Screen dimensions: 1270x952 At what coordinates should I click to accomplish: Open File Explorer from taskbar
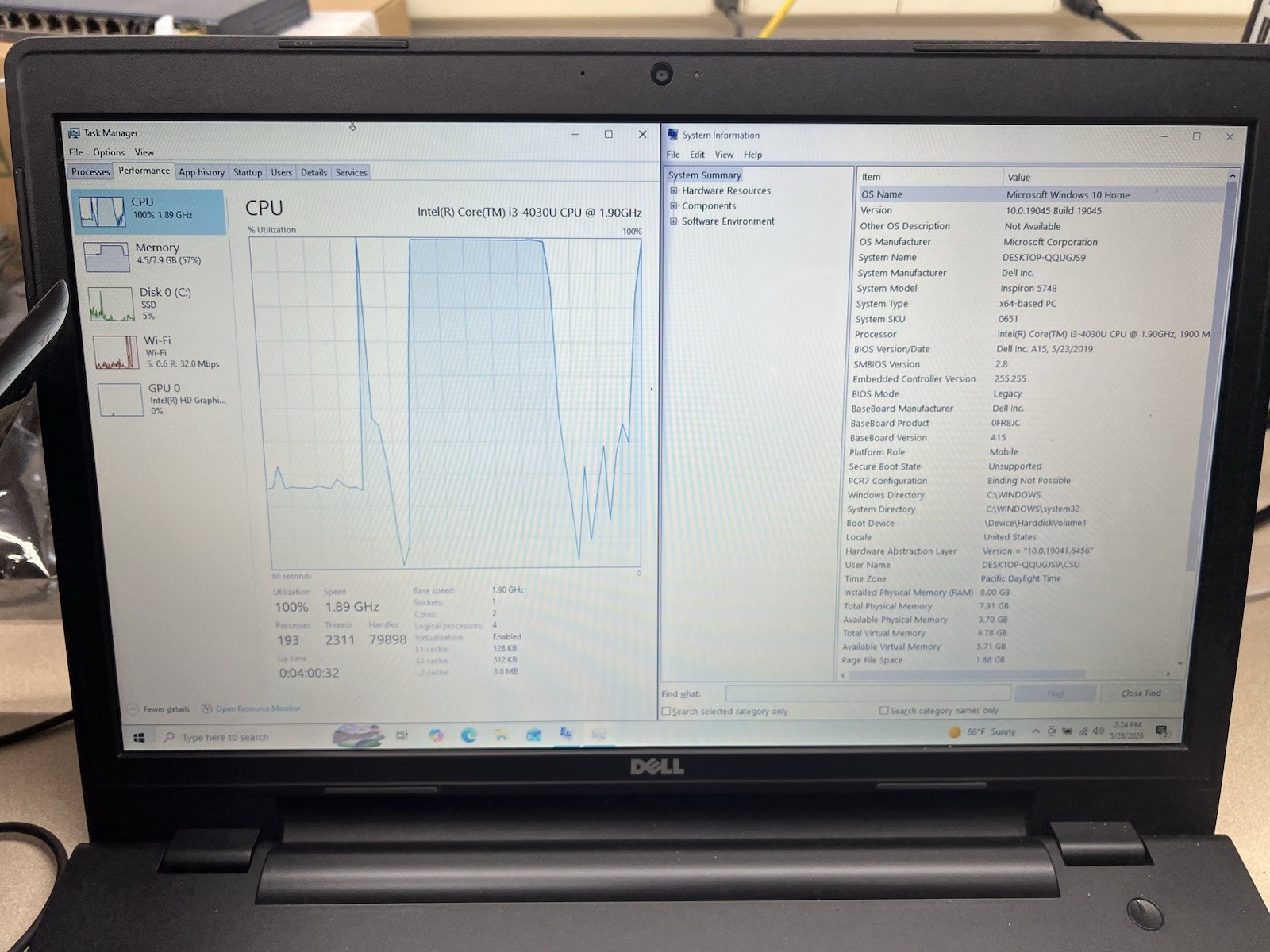(x=501, y=735)
